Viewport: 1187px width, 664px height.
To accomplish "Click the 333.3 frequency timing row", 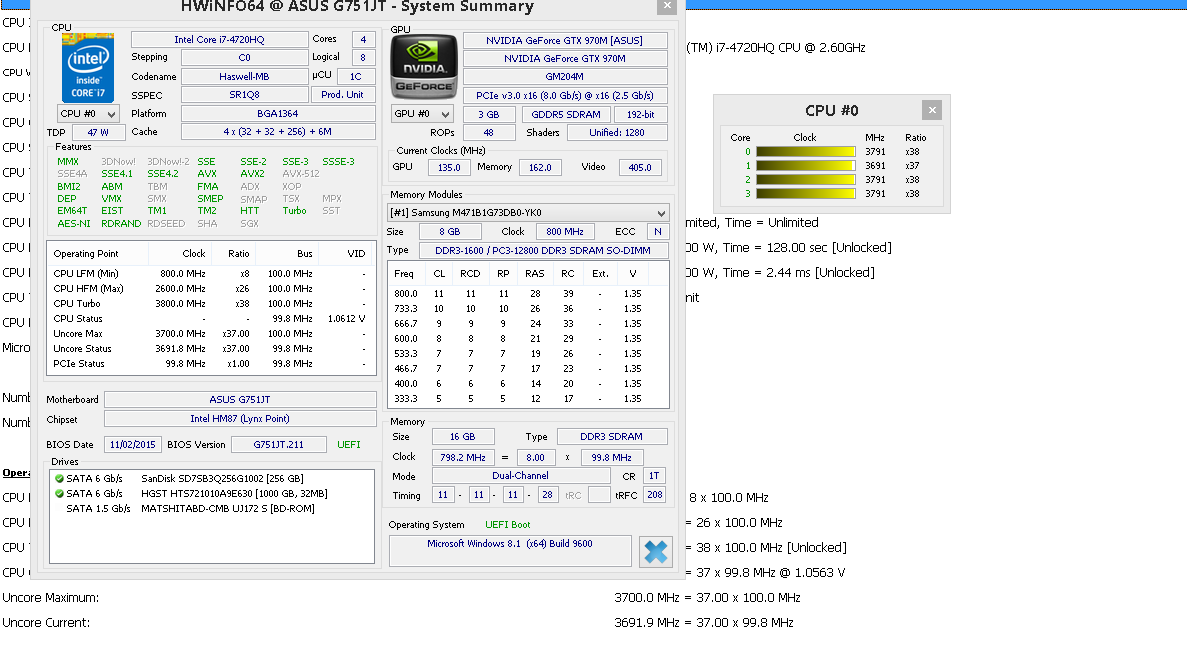I will [x=528, y=399].
